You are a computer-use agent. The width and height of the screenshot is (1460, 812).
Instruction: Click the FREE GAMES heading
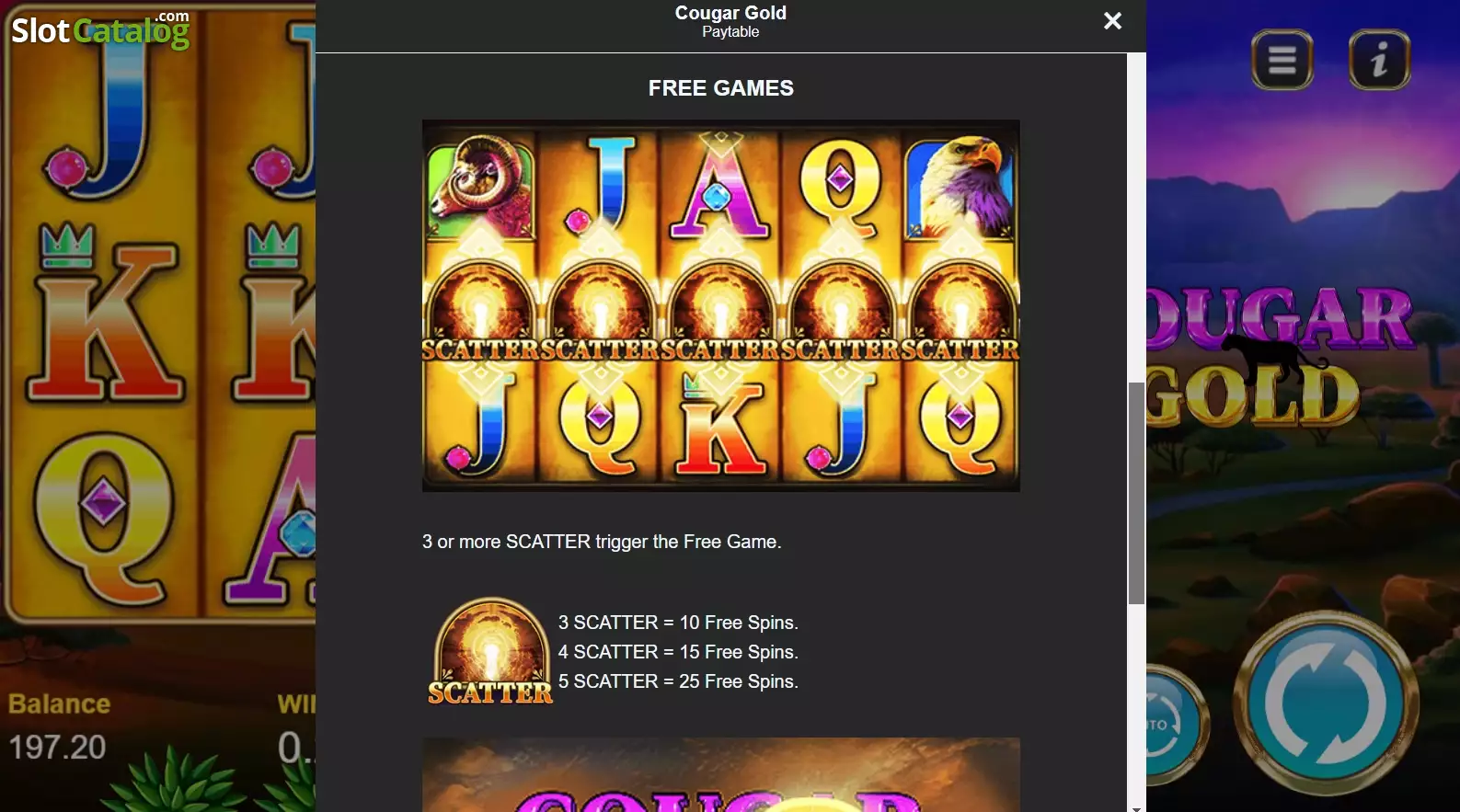pos(721,88)
